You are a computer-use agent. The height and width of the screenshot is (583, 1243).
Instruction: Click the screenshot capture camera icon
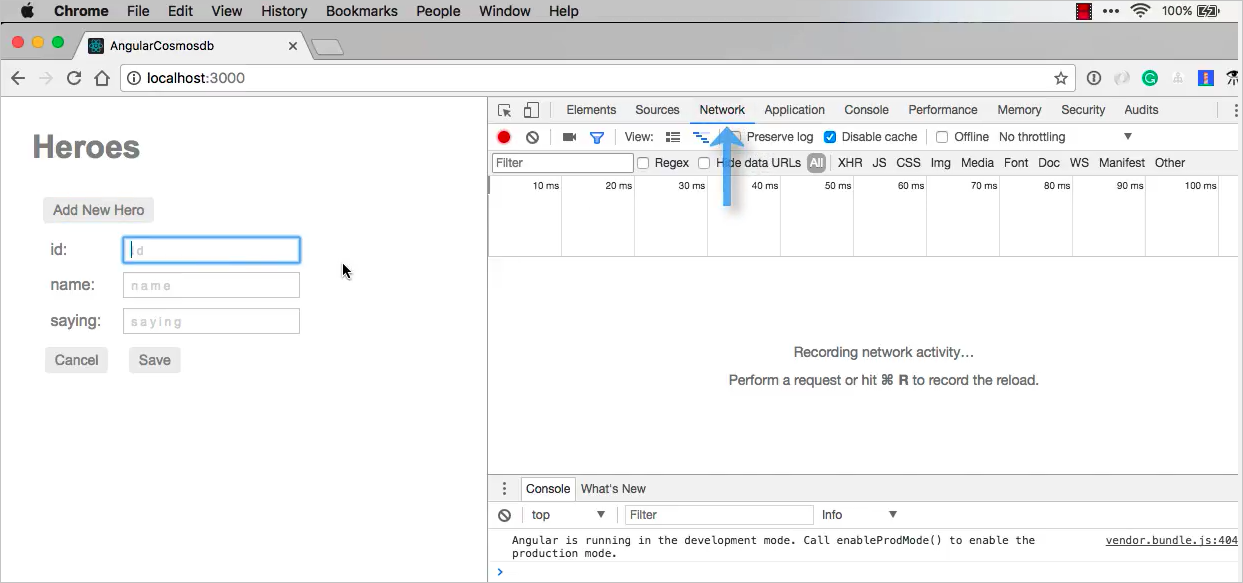569,136
